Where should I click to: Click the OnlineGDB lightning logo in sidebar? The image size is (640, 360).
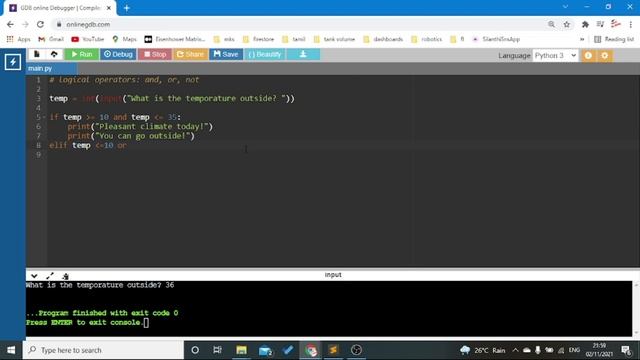[x=13, y=62]
